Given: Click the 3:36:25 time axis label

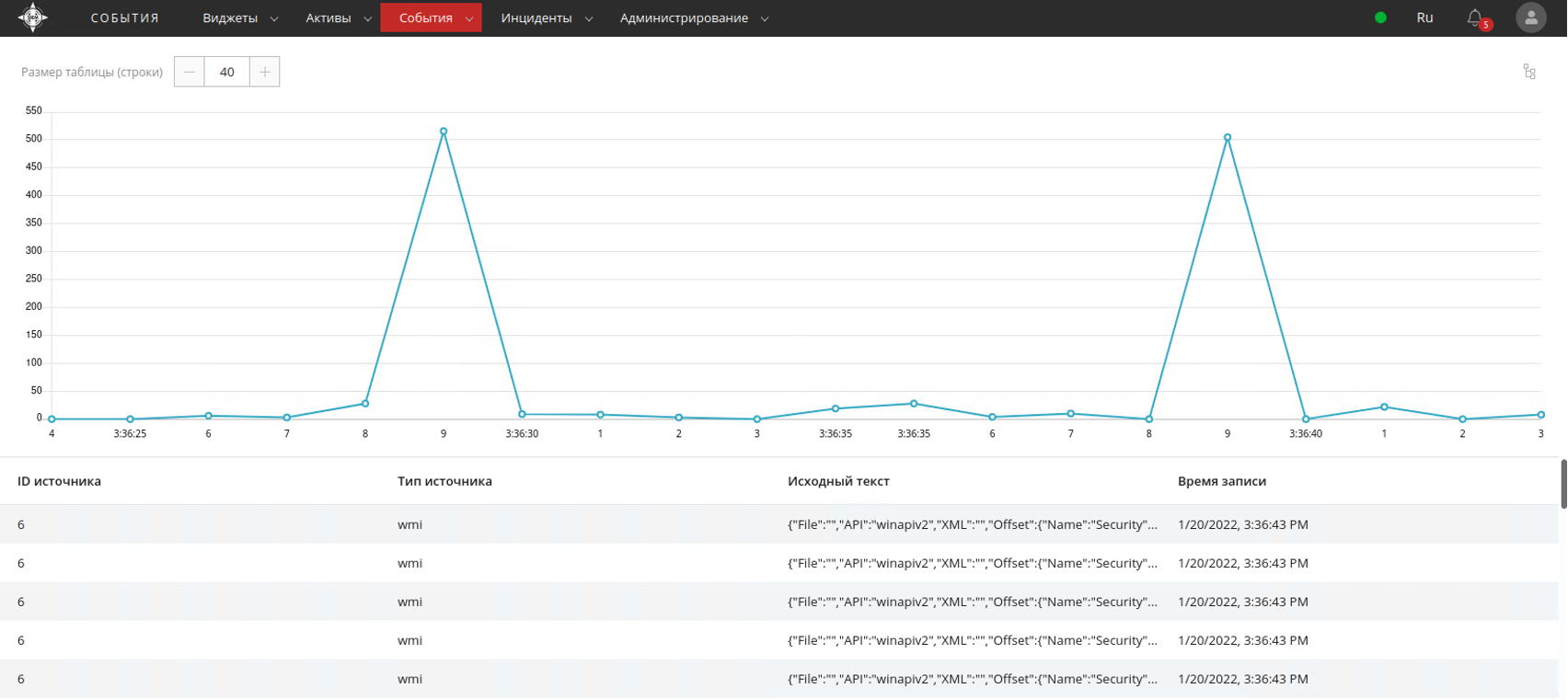Looking at the screenshot, I should pos(130,434).
